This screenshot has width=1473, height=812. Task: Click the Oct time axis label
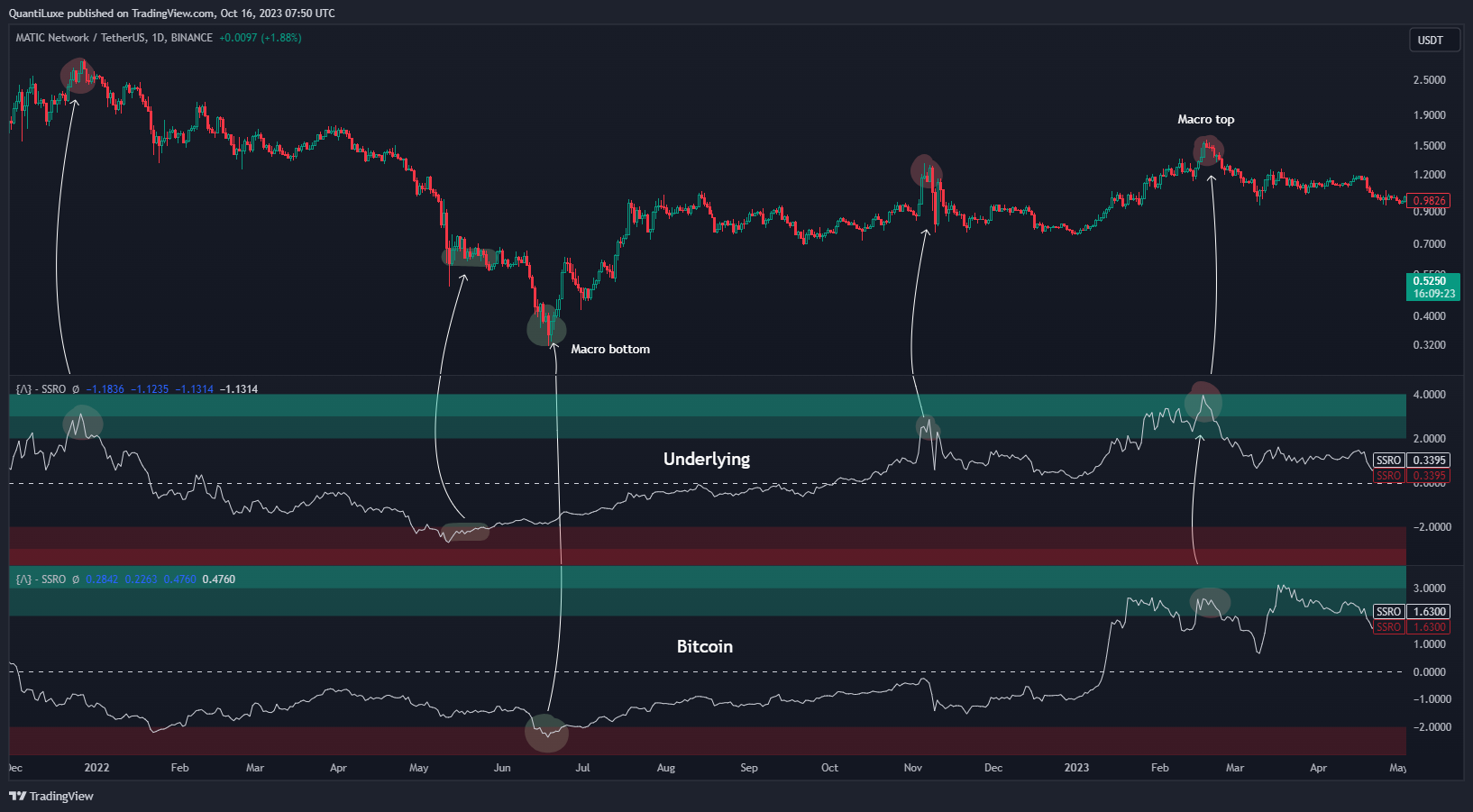tap(829, 768)
